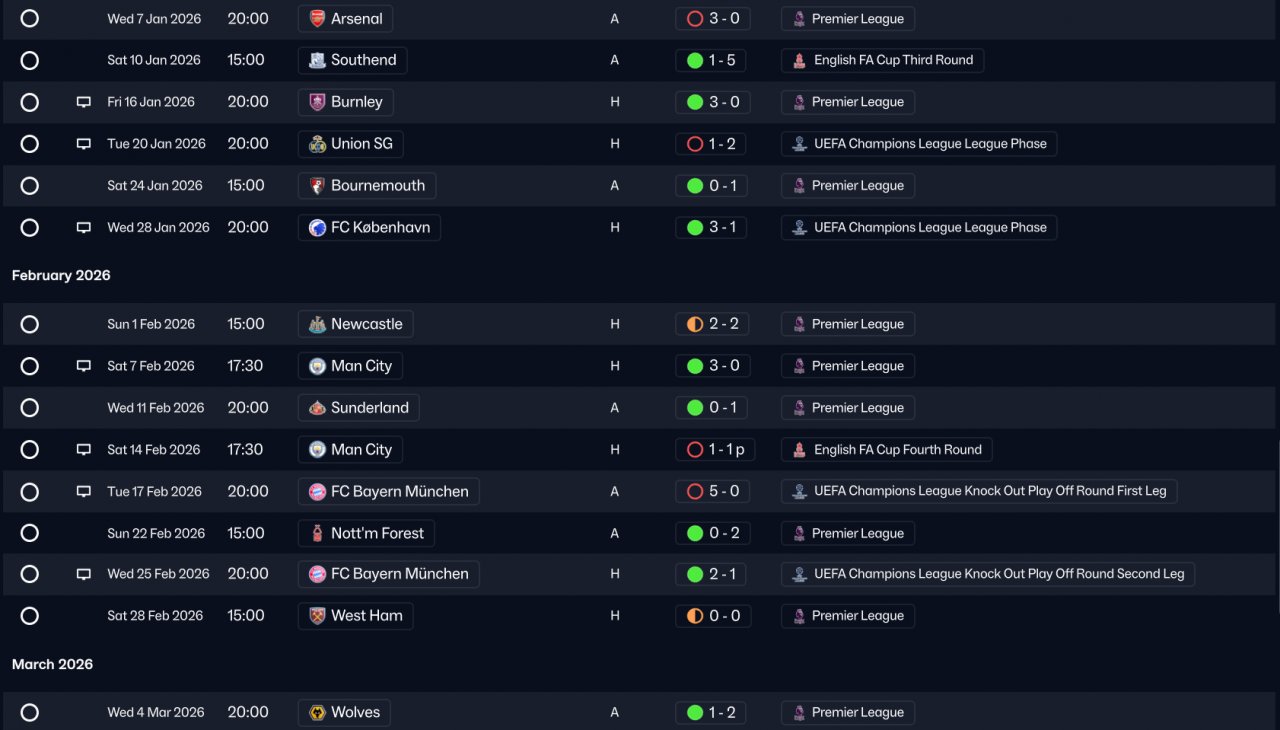Image resolution: width=1280 pixels, height=730 pixels.
Task: Click the FA Cup trophy icon for Southend match
Action: [799, 60]
